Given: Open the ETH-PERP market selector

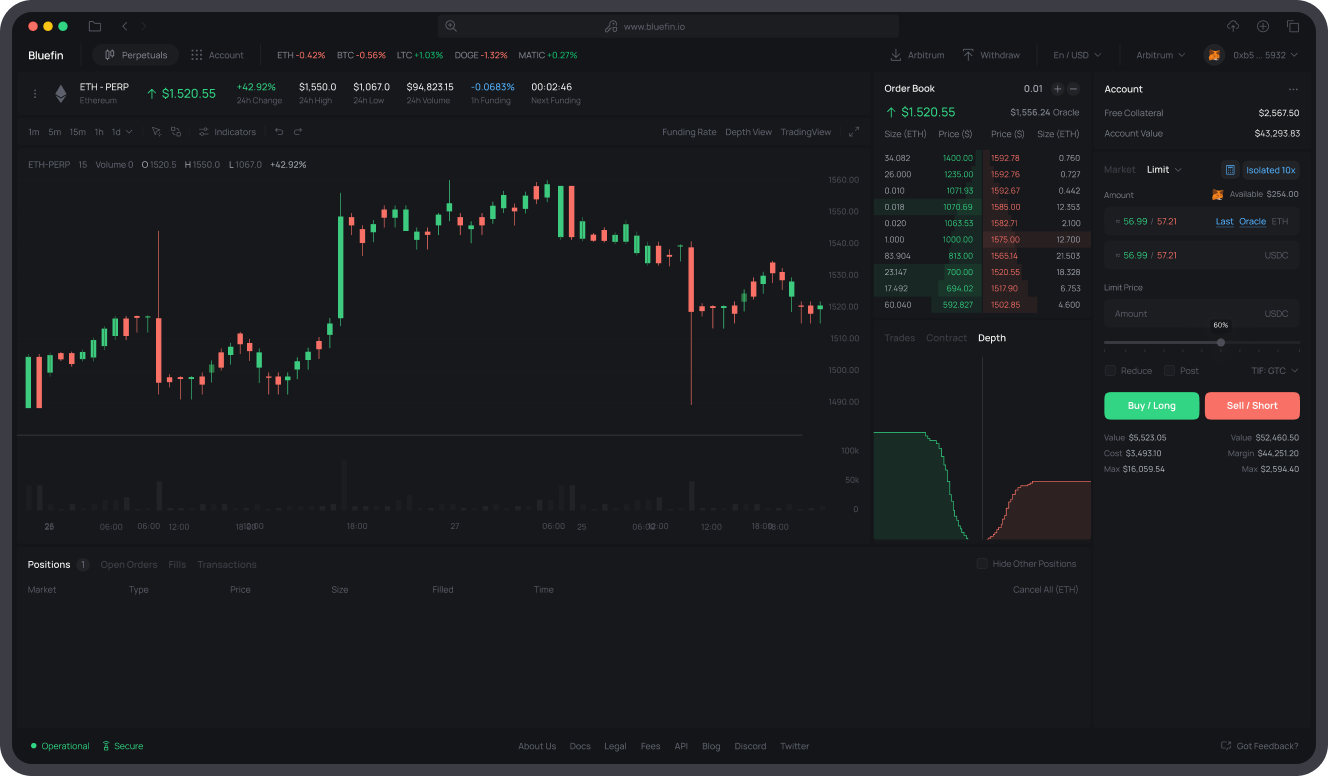Looking at the screenshot, I should 104,87.
